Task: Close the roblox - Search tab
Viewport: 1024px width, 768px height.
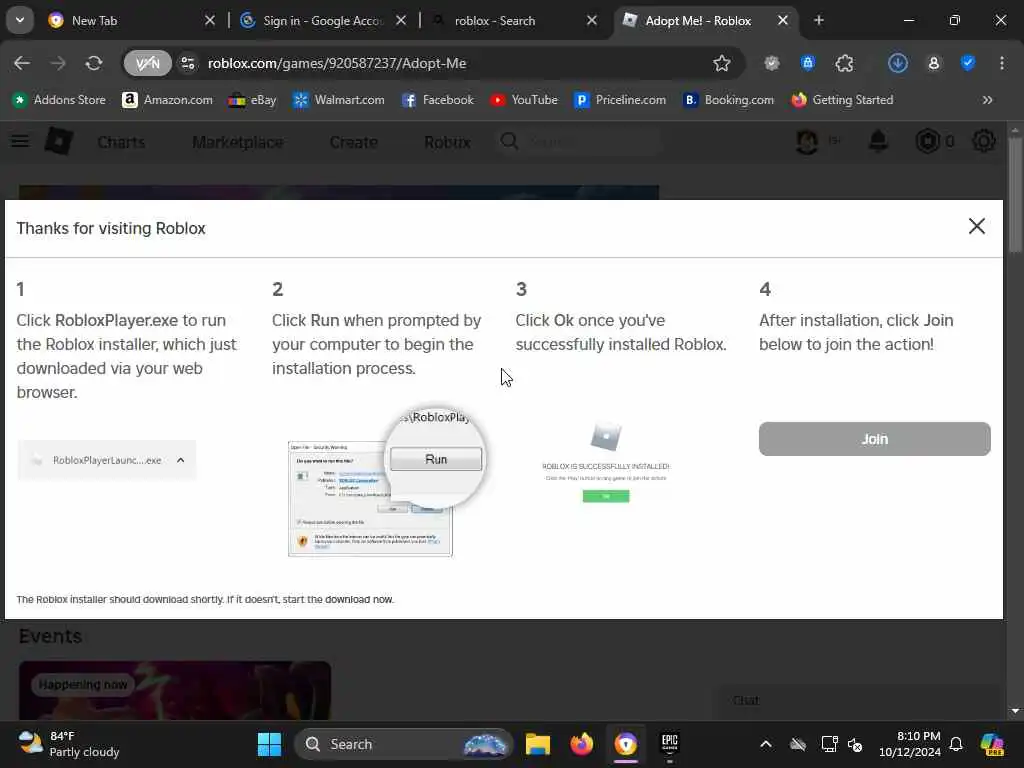Action: 592,21
